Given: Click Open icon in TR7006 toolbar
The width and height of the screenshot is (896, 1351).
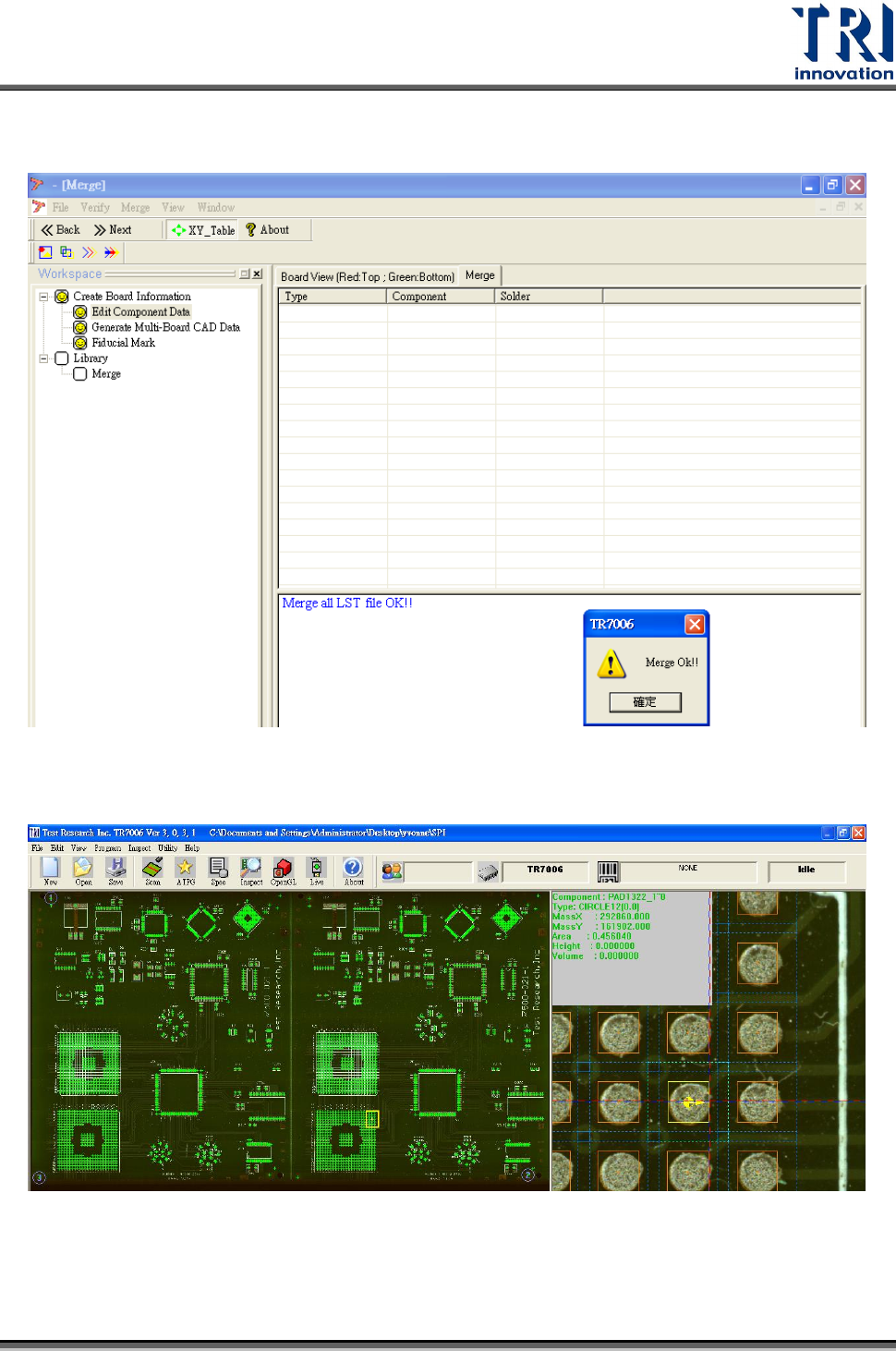Looking at the screenshot, I should (x=83, y=870).
